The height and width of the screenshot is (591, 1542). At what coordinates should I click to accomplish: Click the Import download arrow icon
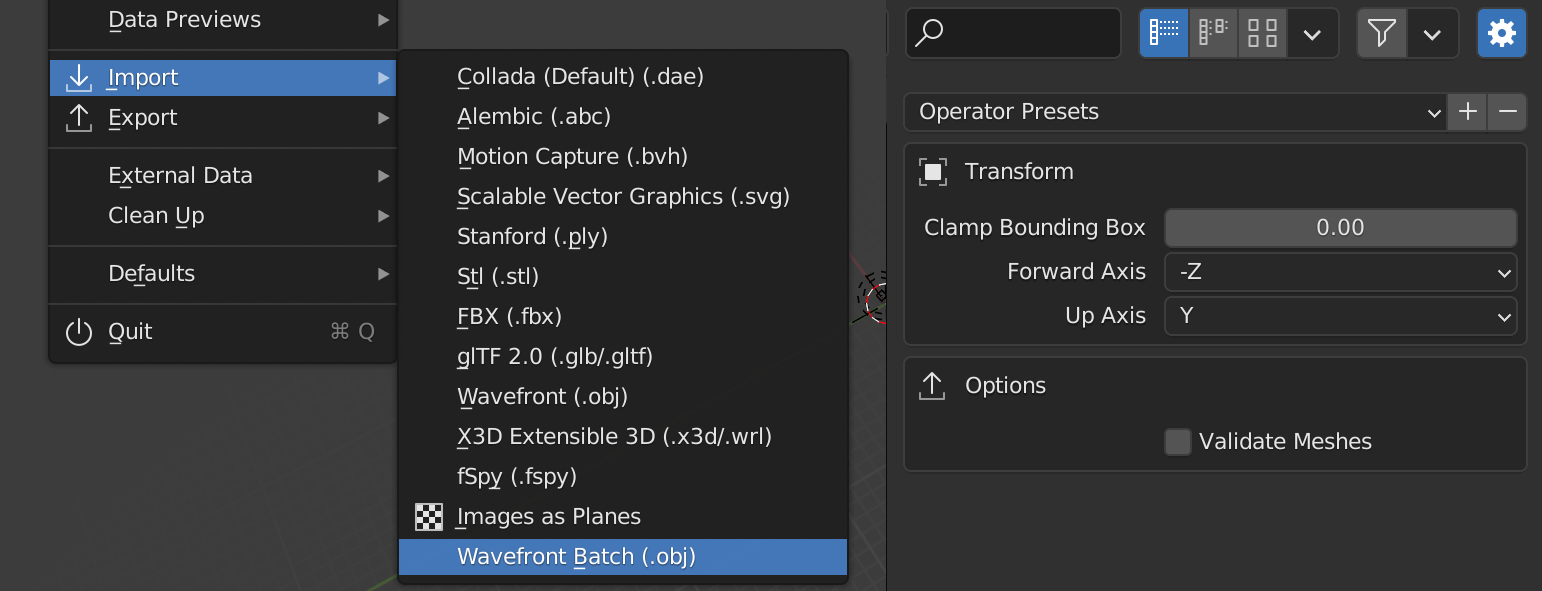tap(79, 77)
